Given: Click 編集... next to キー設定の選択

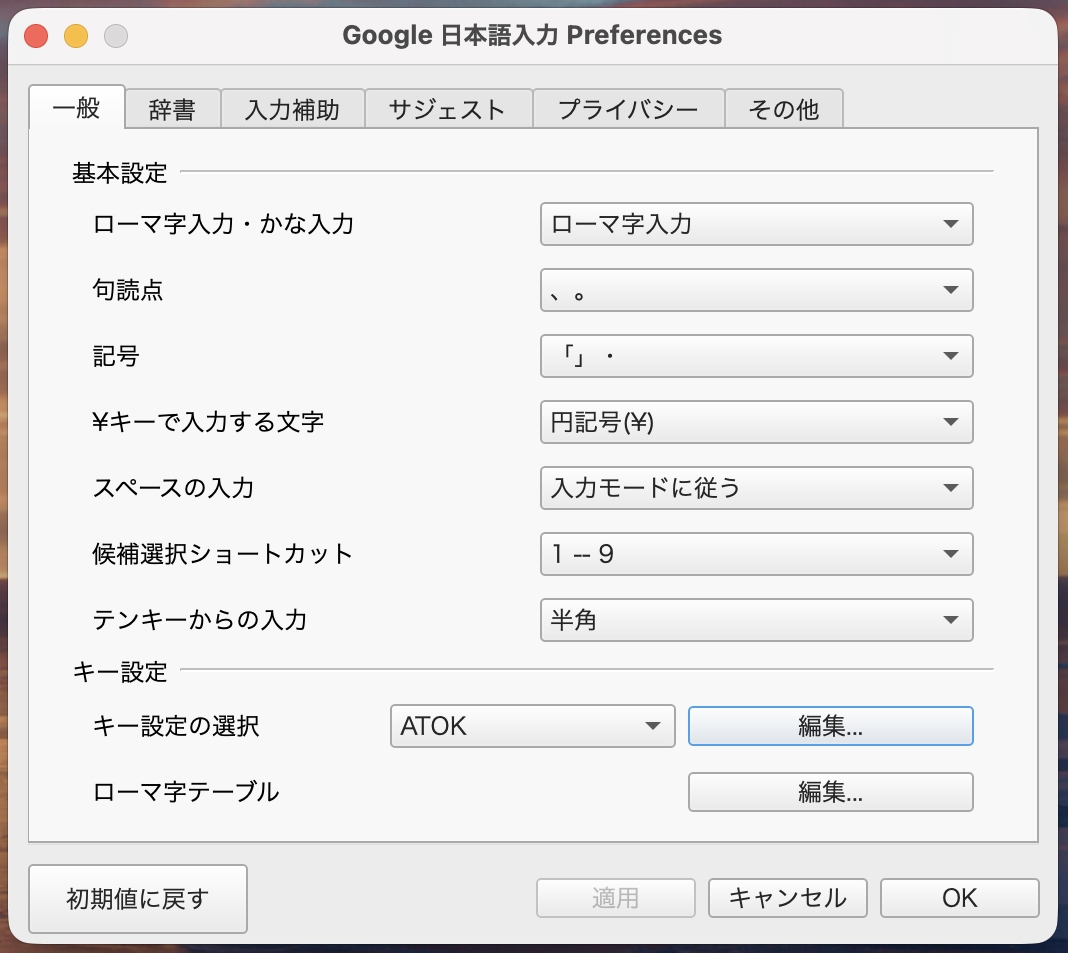Looking at the screenshot, I should point(830,726).
